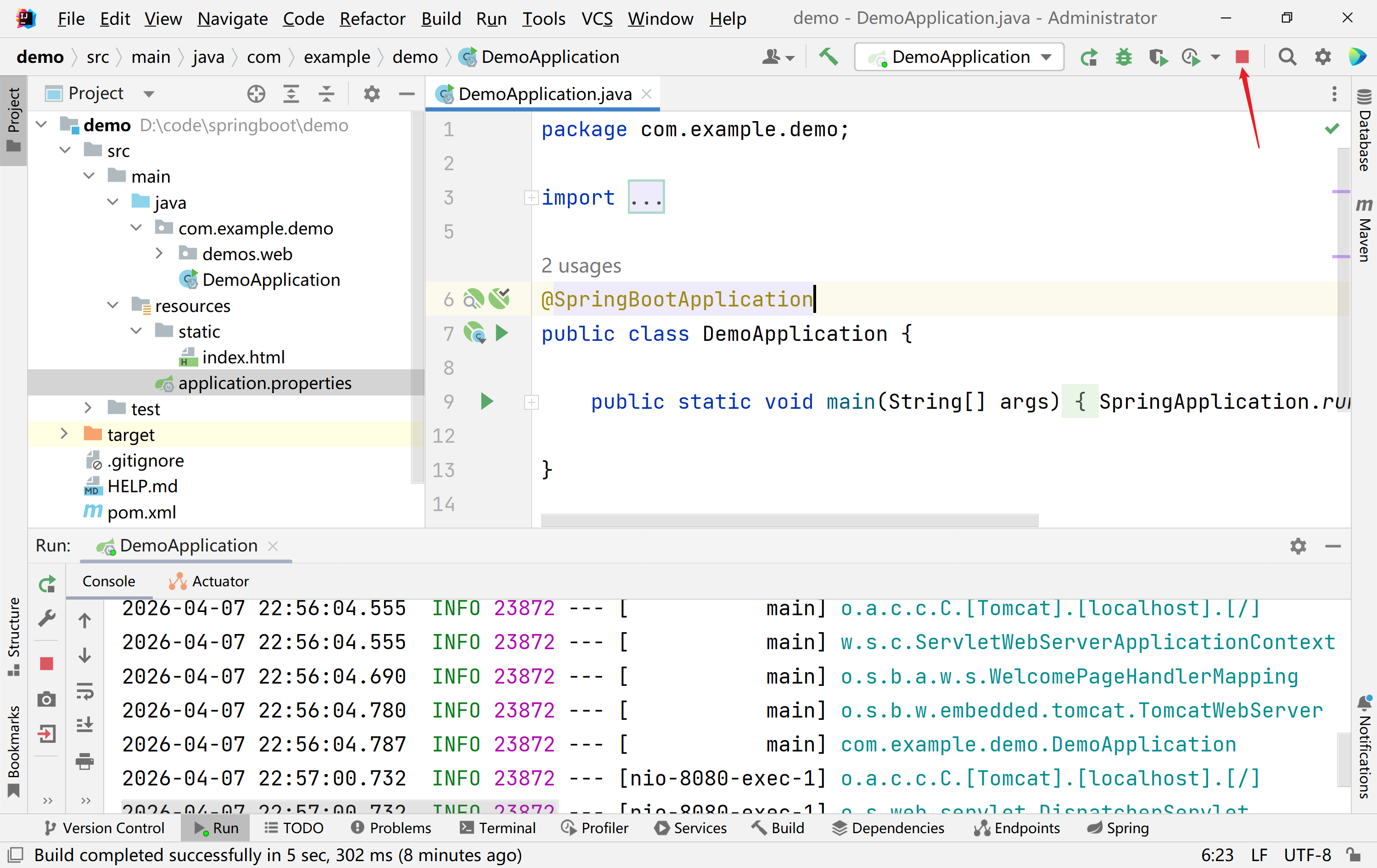Click the Build project hammer icon
The image size is (1377, 868).
coord(828,56)
